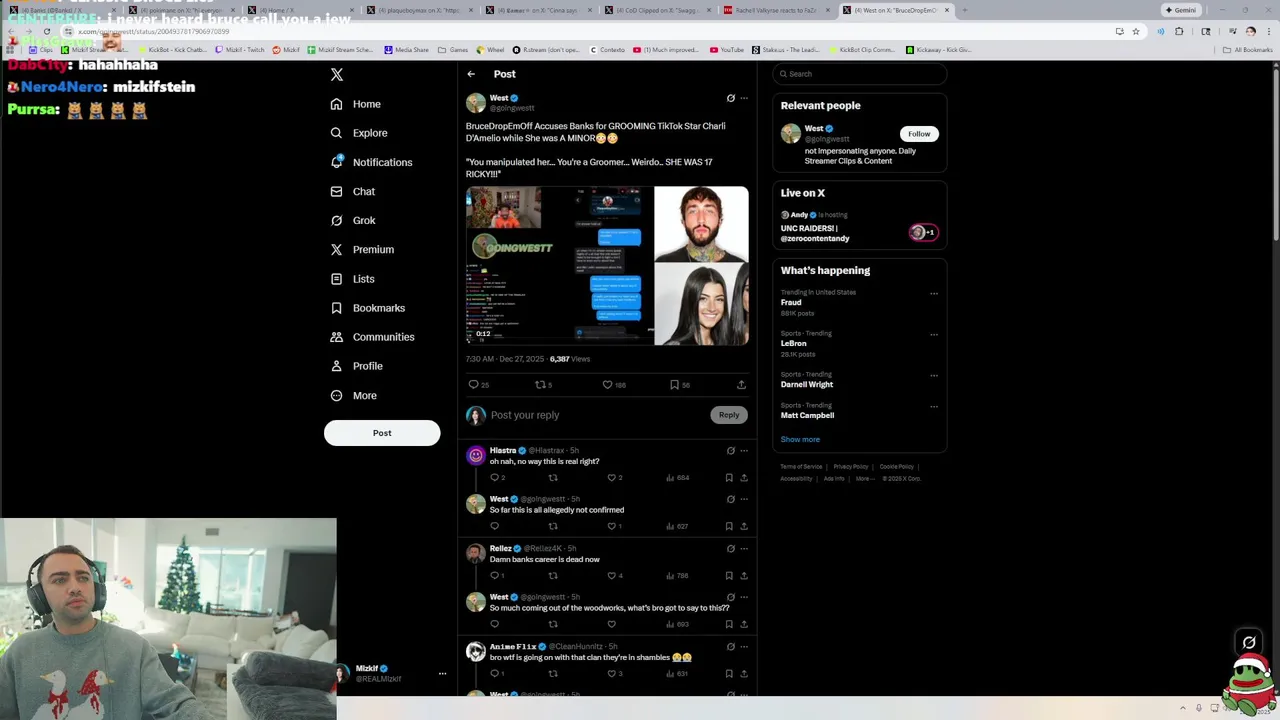Open more options on 'allegedly not confirmed' reply
Viewport: 1280px width, 720px height.
743,499
